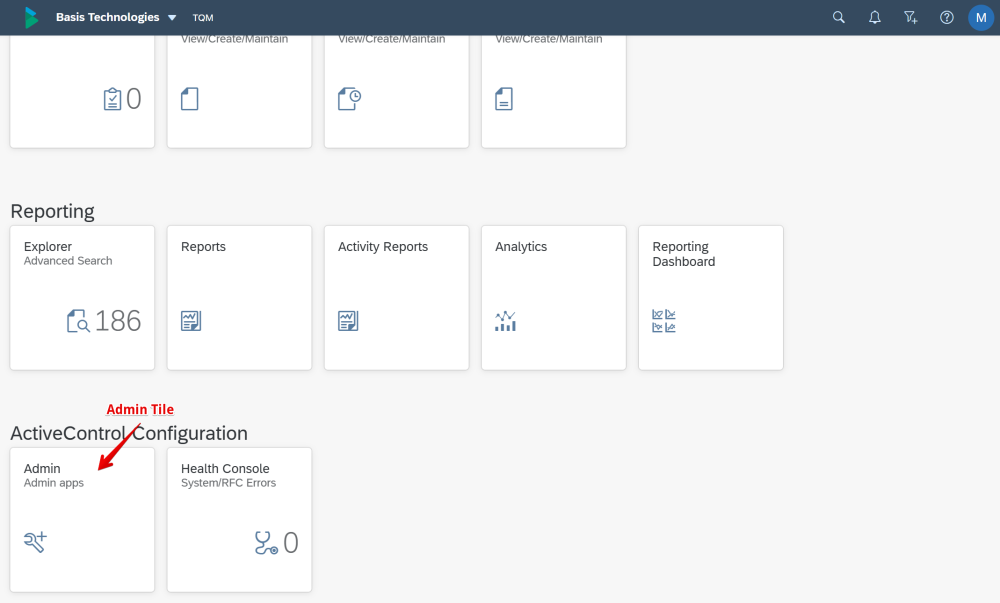Open the Explorer Advanced Search tile
Viewport: 1000px width, 603px height.
point(82,297)
